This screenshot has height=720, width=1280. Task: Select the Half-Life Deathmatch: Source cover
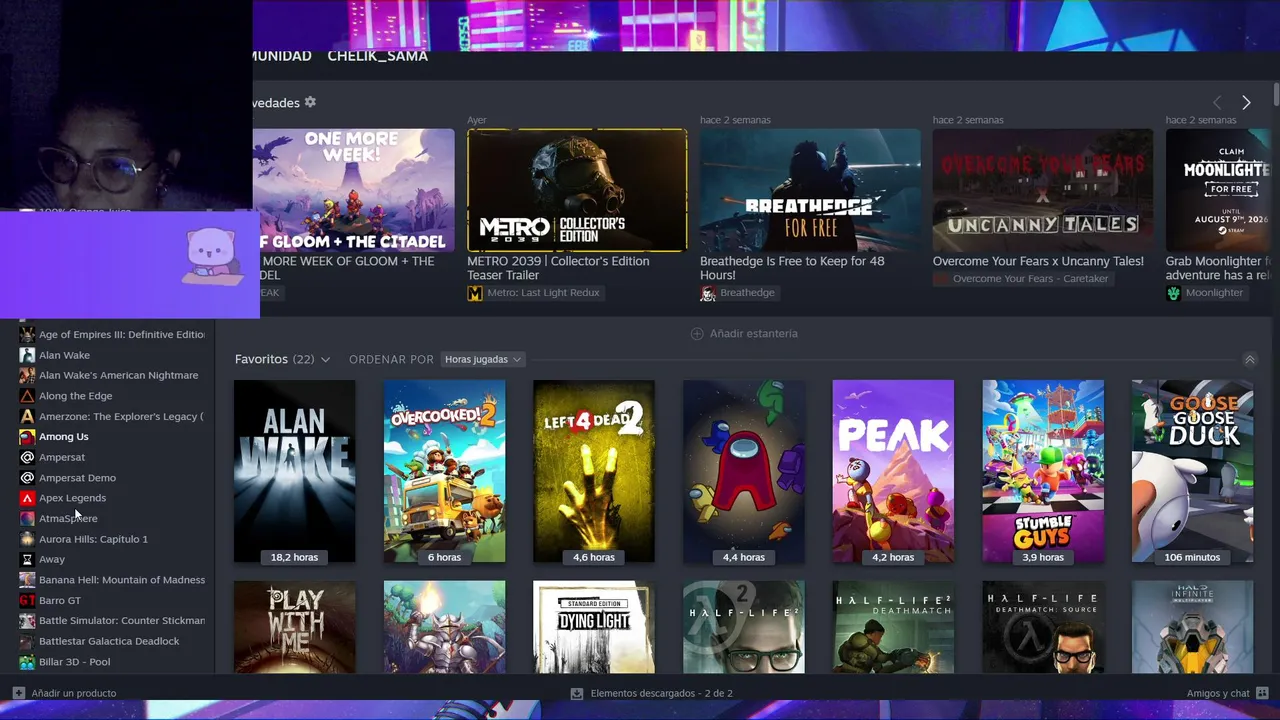1043,627
